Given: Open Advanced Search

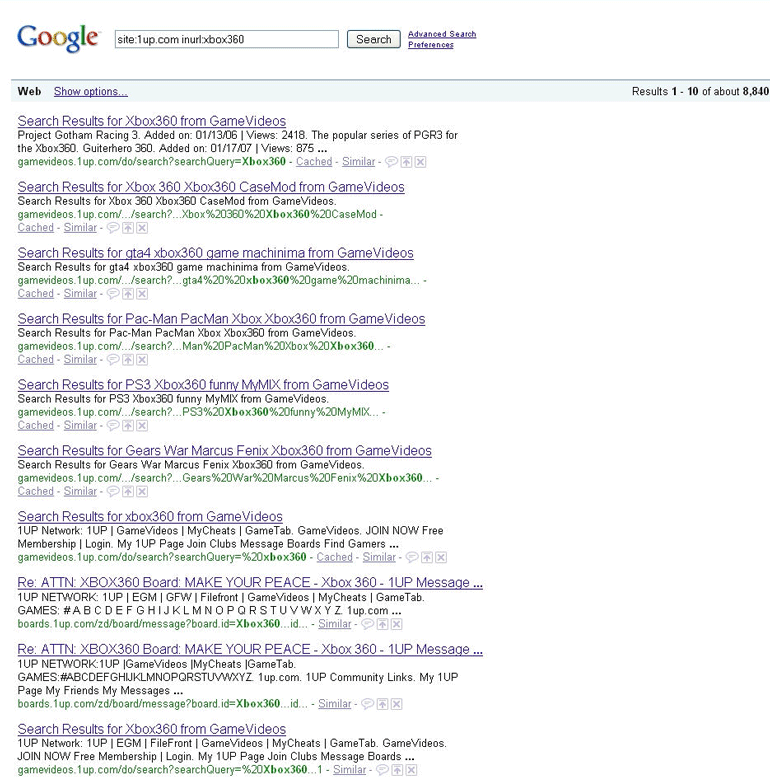Looking at the screenshot, I should (442, 34).
